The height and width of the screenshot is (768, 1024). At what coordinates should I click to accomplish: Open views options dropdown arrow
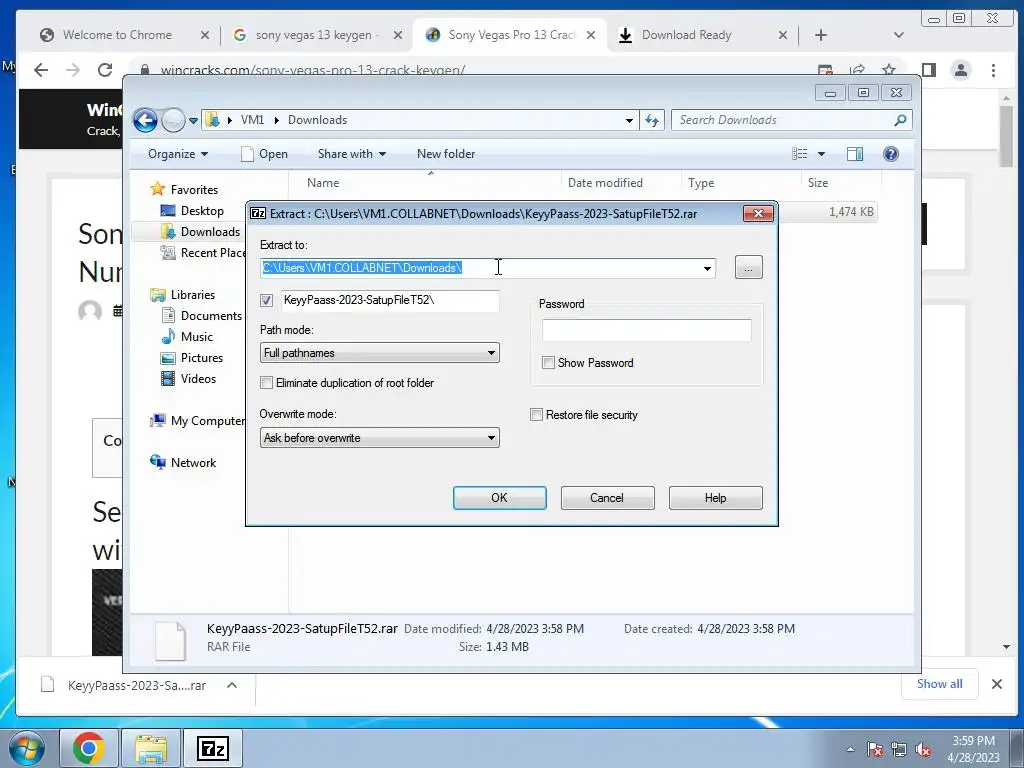pos(821,154)
